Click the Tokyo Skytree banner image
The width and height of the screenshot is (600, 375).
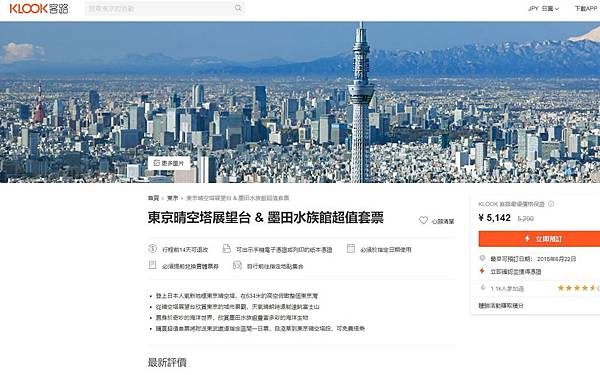300,102
